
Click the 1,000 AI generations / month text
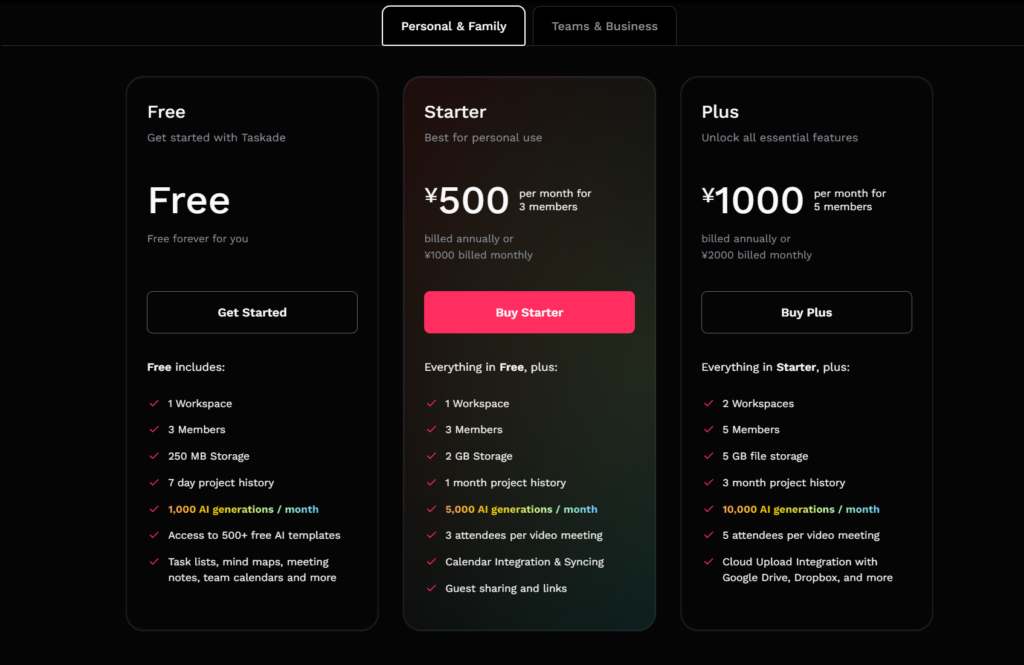pyautogui.click(x=243, y=509)
